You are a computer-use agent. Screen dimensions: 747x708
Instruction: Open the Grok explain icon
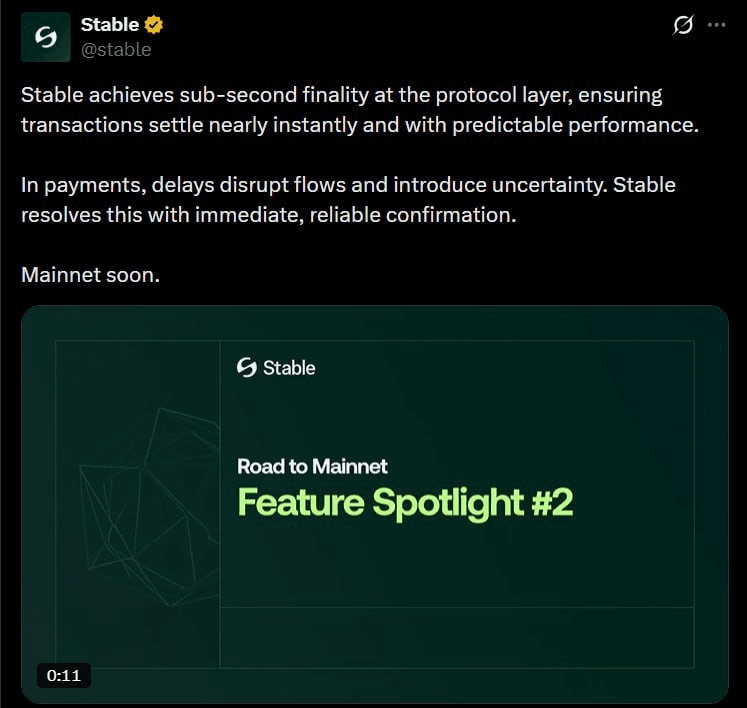683,26
